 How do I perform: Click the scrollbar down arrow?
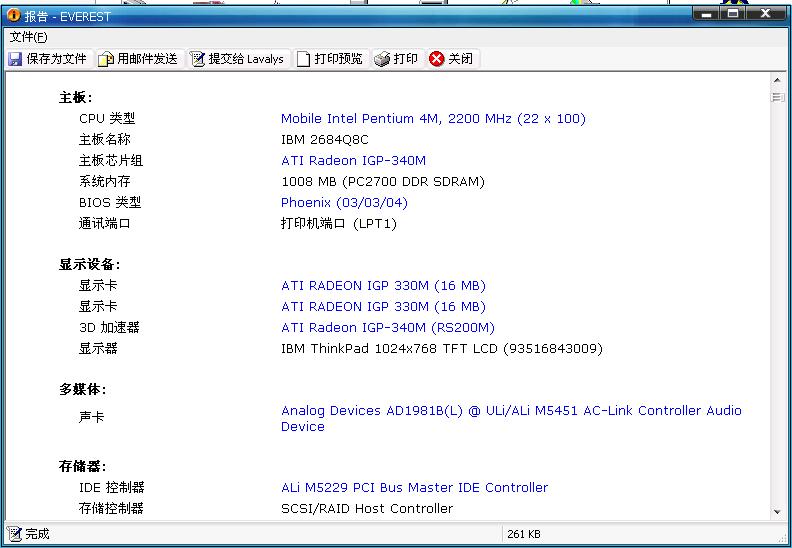[x=777, y=512]
